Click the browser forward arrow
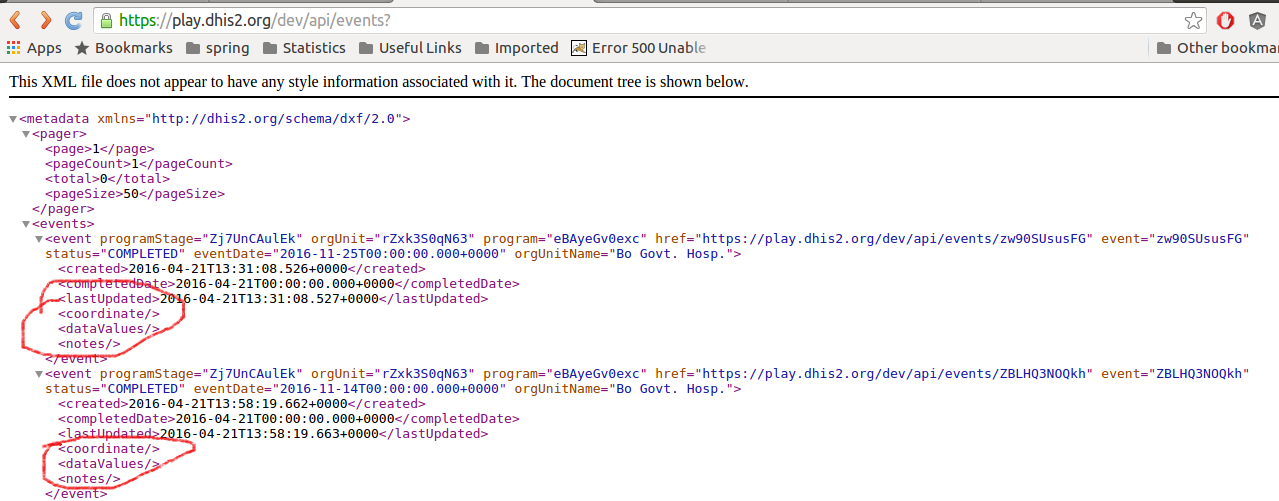This screenshot has width=1279, height=501. [45, 20]
